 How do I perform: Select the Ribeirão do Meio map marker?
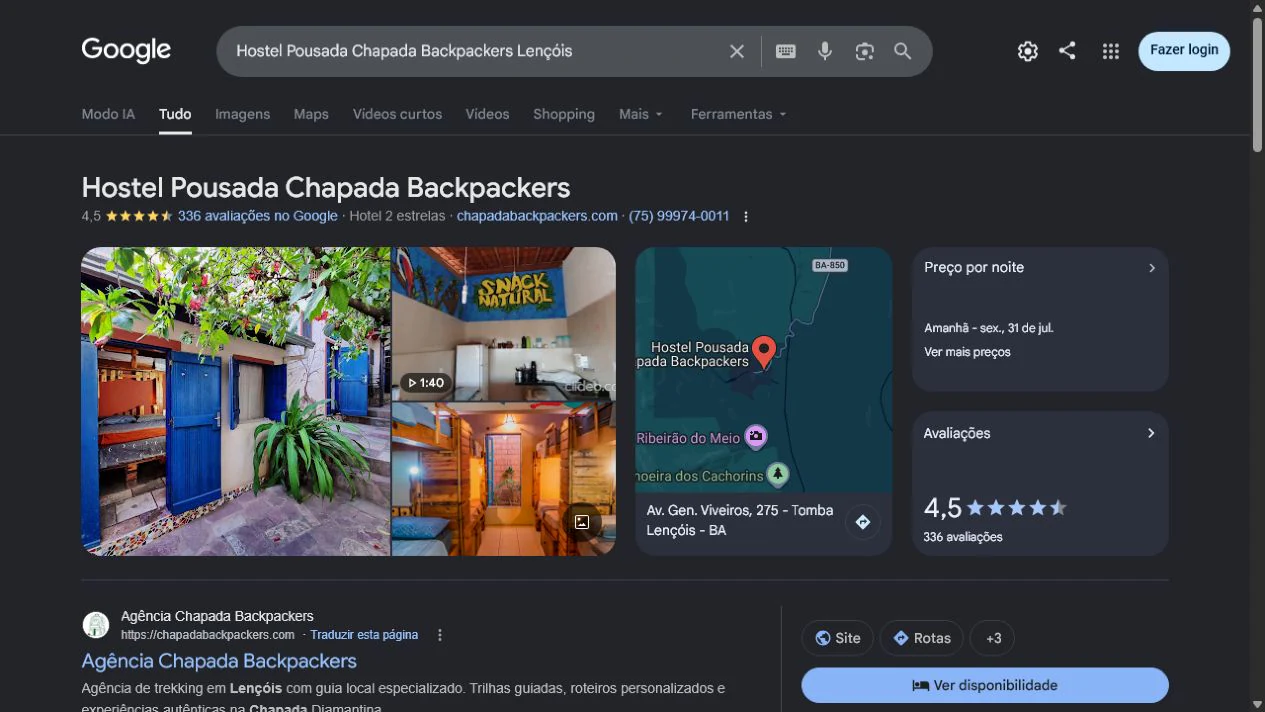[757, 436]
